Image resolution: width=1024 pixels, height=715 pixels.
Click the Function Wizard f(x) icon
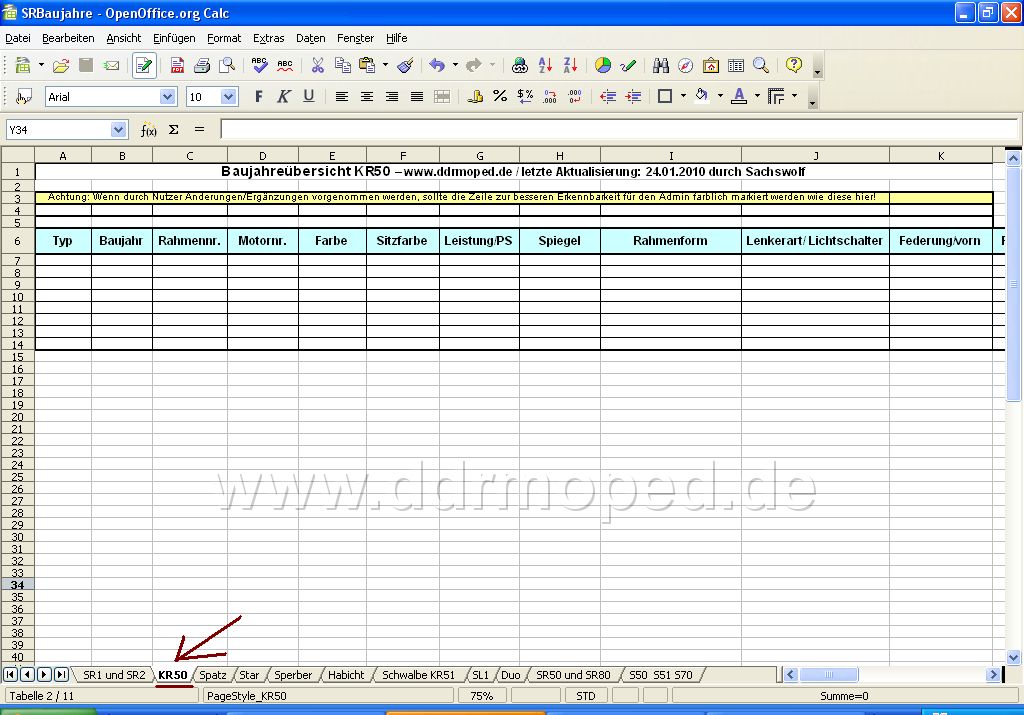pos(149,130)
